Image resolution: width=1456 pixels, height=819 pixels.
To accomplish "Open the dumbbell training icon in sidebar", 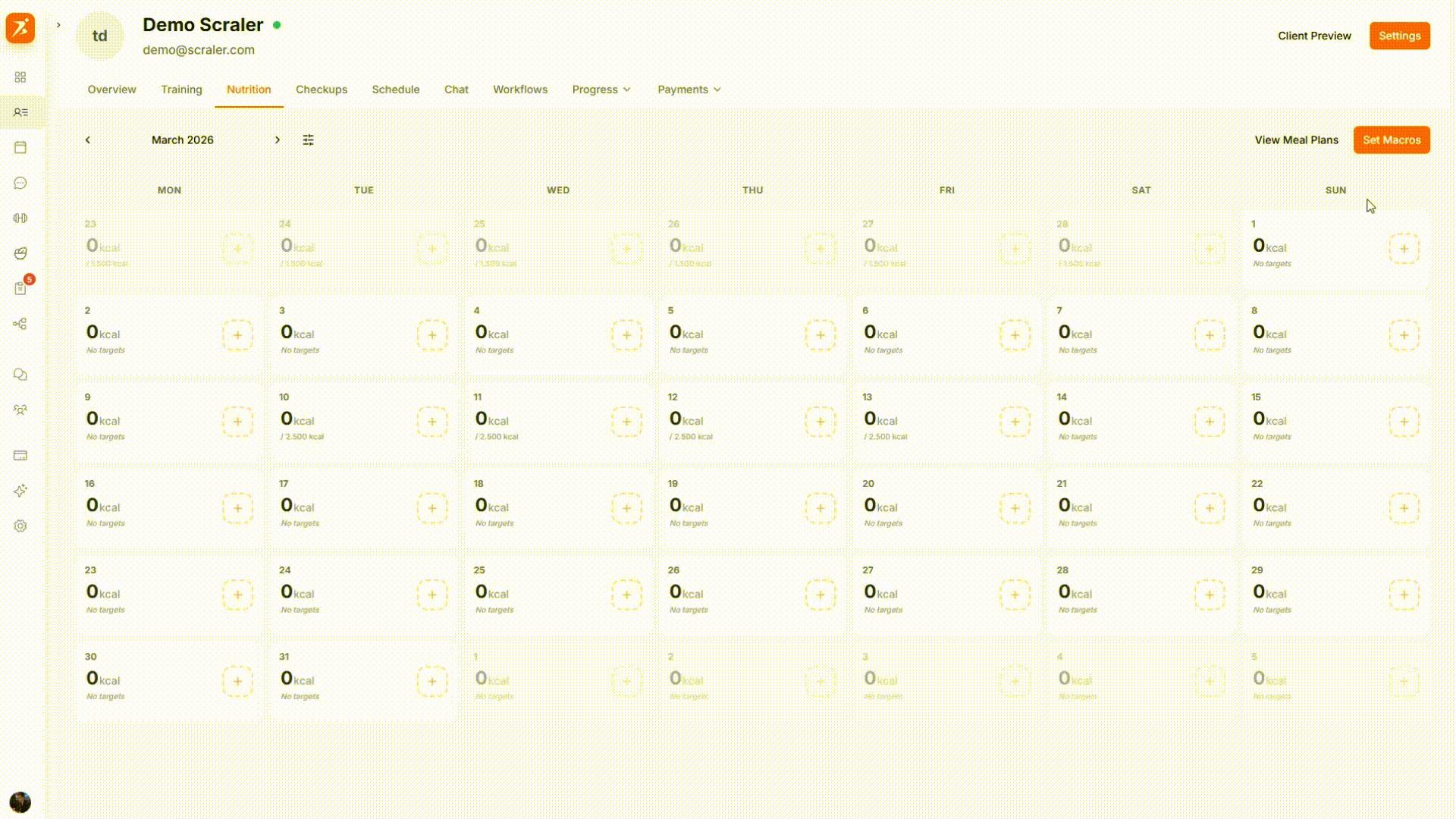I will click(20, 218).
